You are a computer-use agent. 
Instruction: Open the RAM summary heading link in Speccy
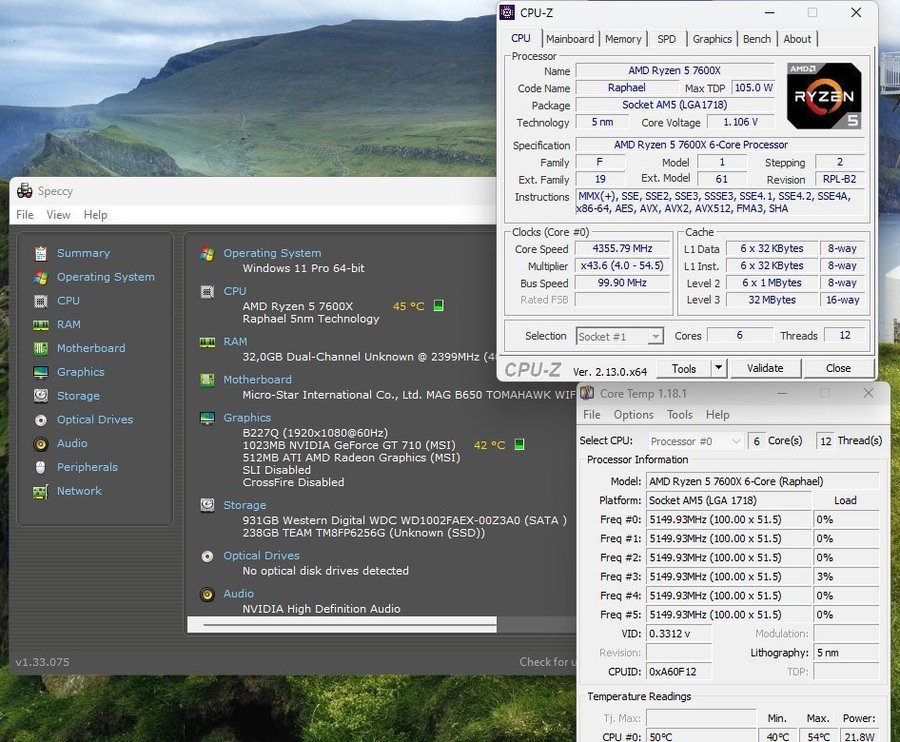pyautogui.click(x=235, y=342)
